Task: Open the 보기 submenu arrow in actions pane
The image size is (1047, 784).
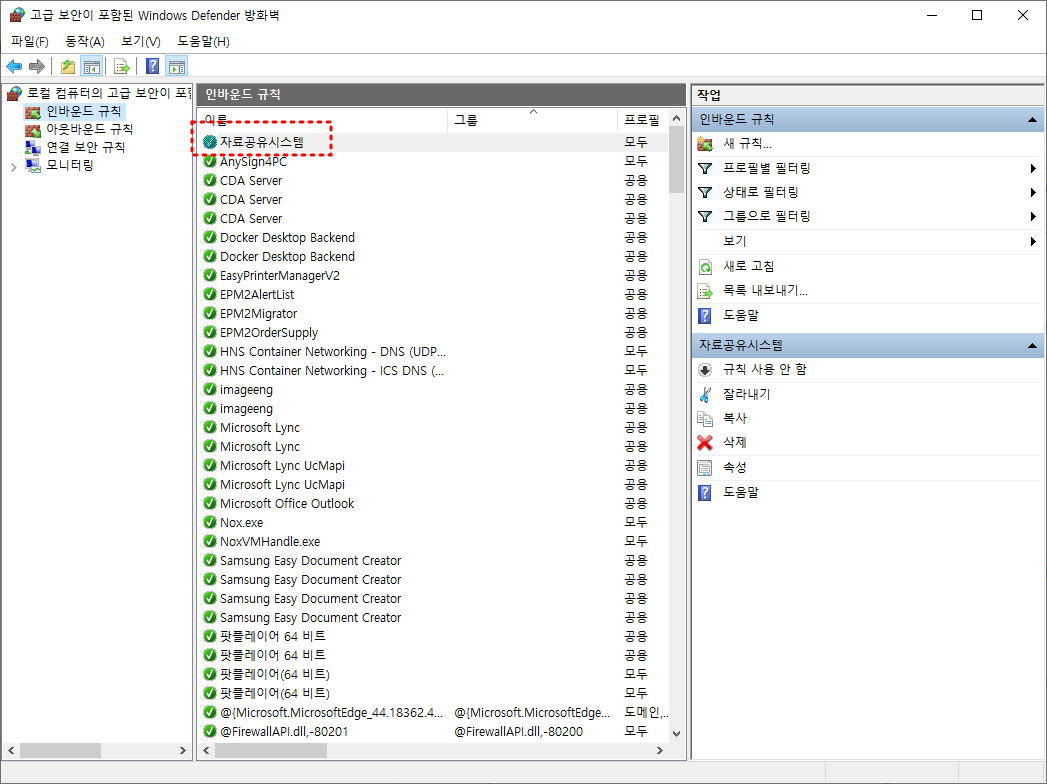Action: [1033, 241]
